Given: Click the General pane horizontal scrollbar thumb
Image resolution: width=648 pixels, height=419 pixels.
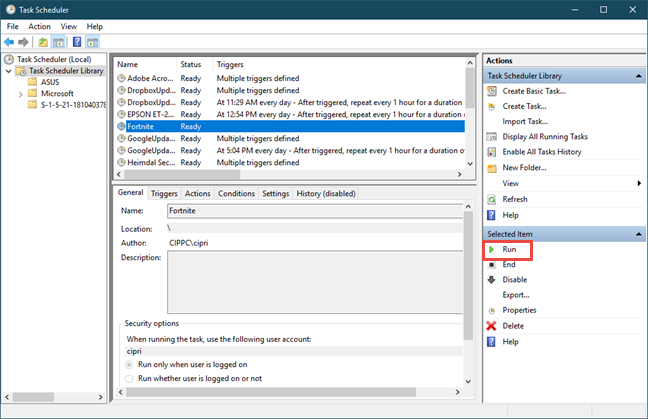Looking at the screenshot, I should pyautogui.click(x=271, y=392).
